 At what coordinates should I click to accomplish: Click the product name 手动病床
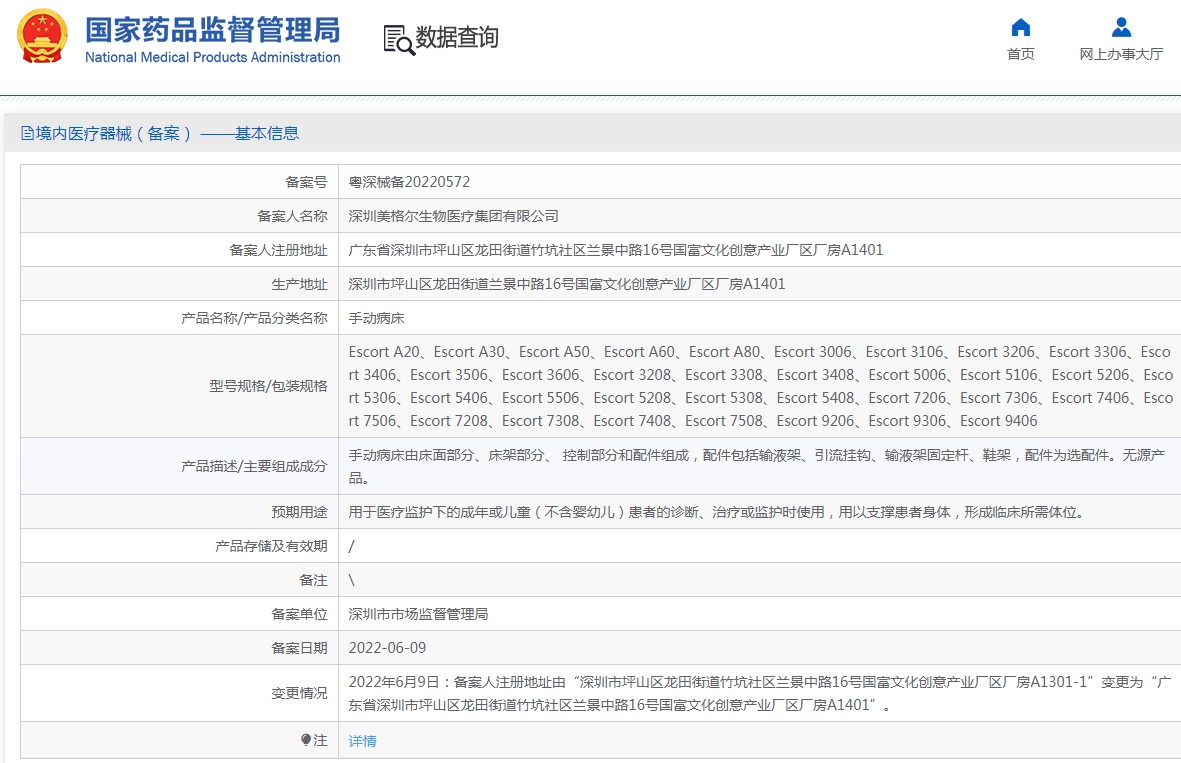[x=377, y=318]
